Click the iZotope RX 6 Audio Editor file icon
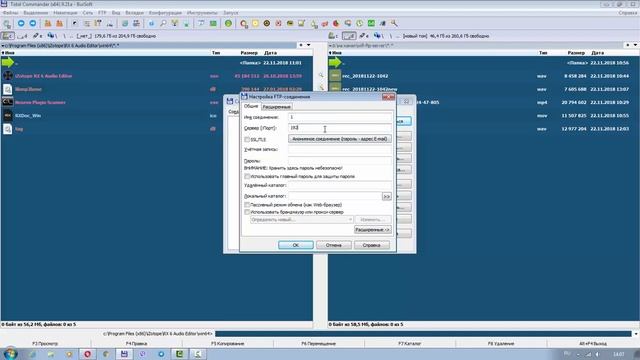This screenshot has height=360, width=640. [8, 76]
